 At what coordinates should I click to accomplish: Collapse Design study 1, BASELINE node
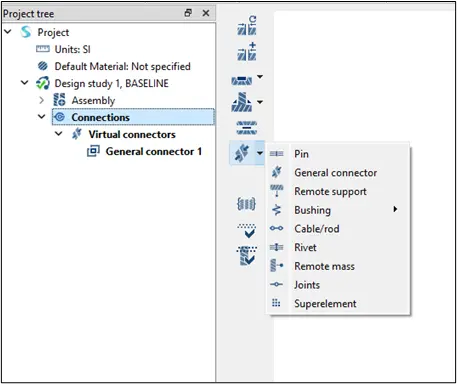pos(25,82)
